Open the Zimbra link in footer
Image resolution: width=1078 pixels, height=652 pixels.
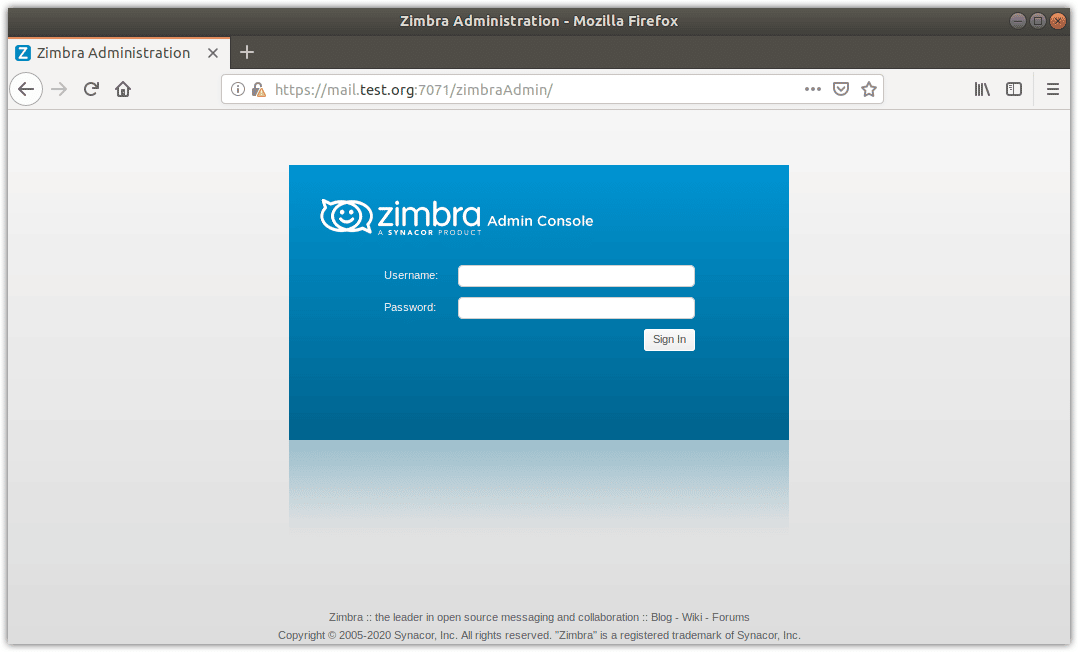coord(346,618)
